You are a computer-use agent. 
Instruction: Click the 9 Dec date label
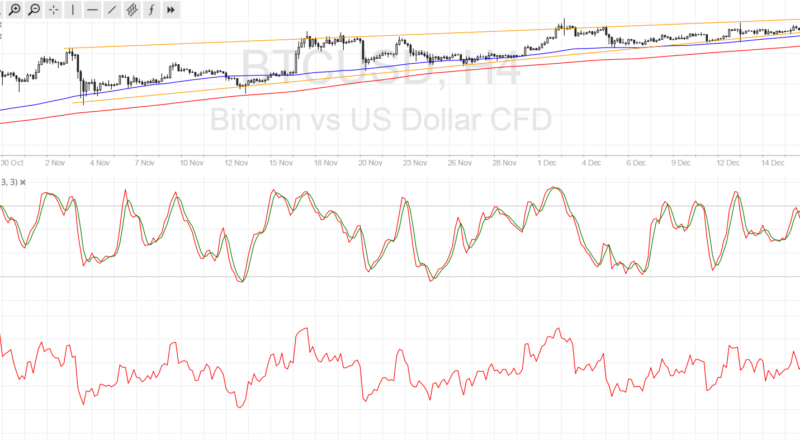coord(681,163)
